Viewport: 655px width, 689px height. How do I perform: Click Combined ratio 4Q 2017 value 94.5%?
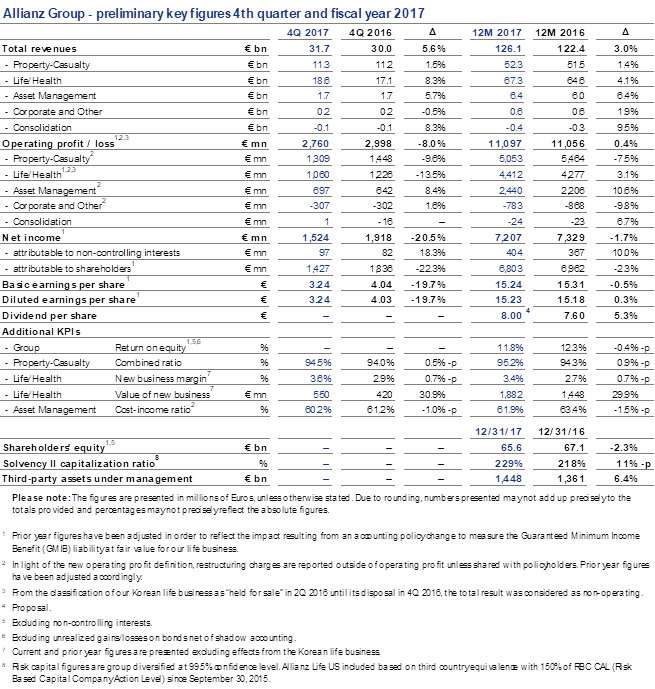(x=318, y=363)
